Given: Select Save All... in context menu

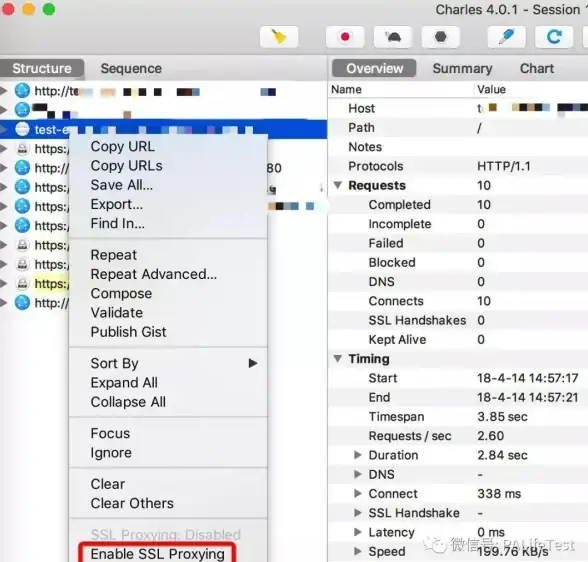Looking at the screenshot, I should [168, 185].
